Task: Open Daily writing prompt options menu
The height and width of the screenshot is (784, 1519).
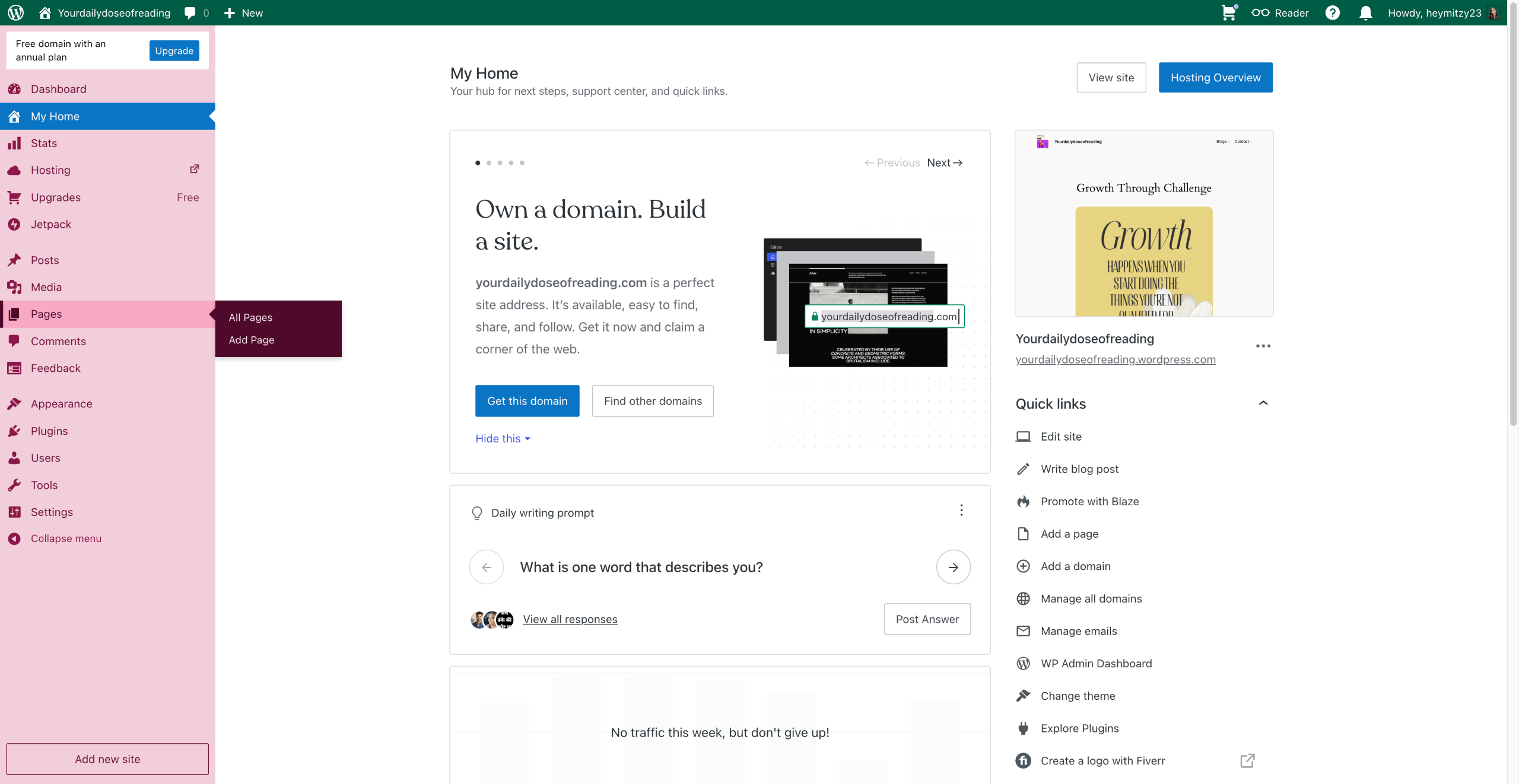Action: [x=961, y=510]
